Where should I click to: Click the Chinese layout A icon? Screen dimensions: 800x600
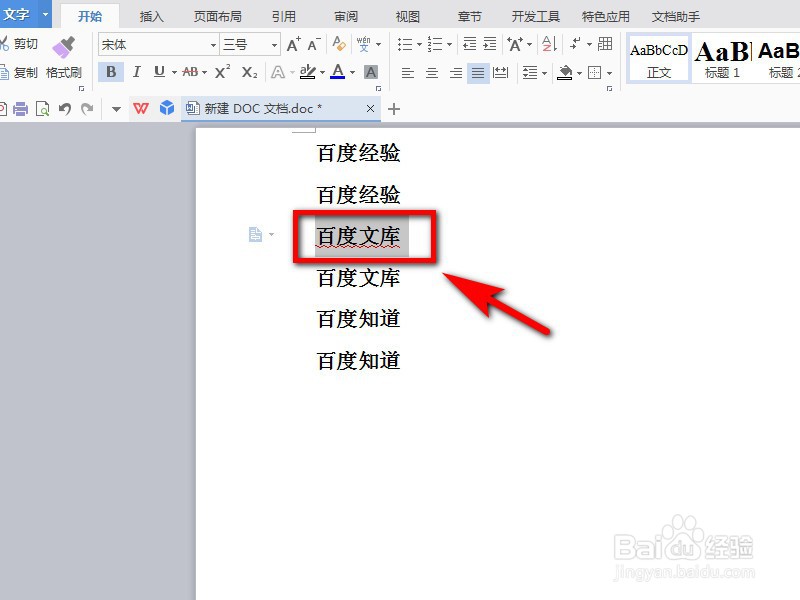[x=514, y=44]
